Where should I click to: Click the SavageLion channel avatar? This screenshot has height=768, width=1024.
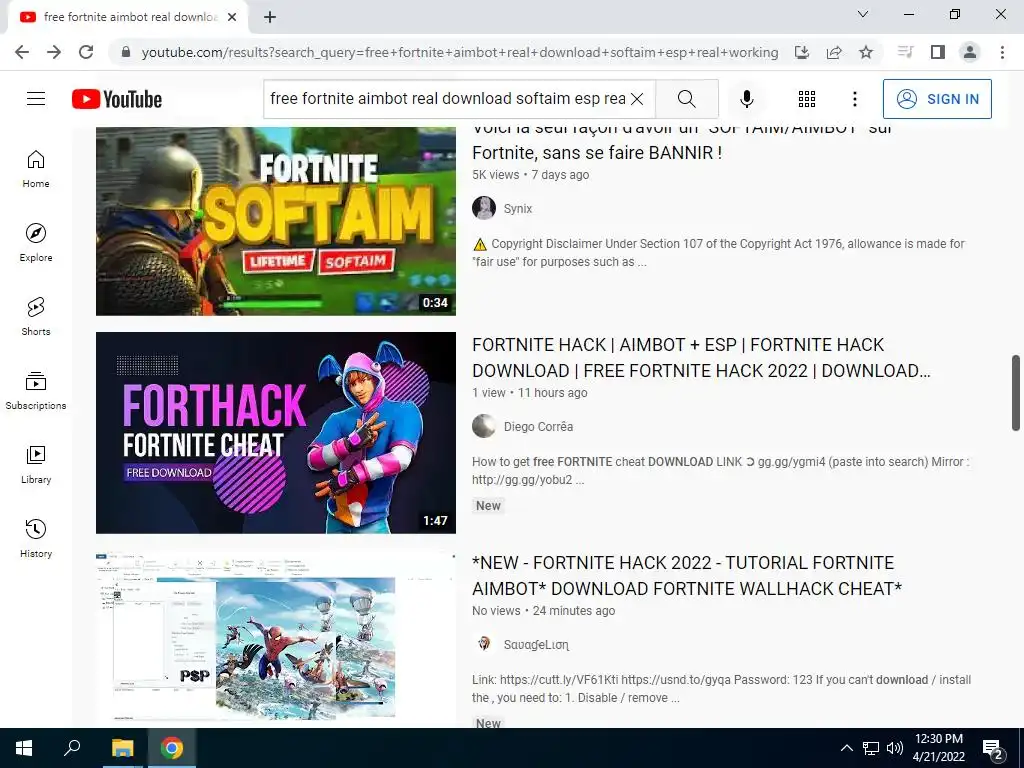click(484, 645)
